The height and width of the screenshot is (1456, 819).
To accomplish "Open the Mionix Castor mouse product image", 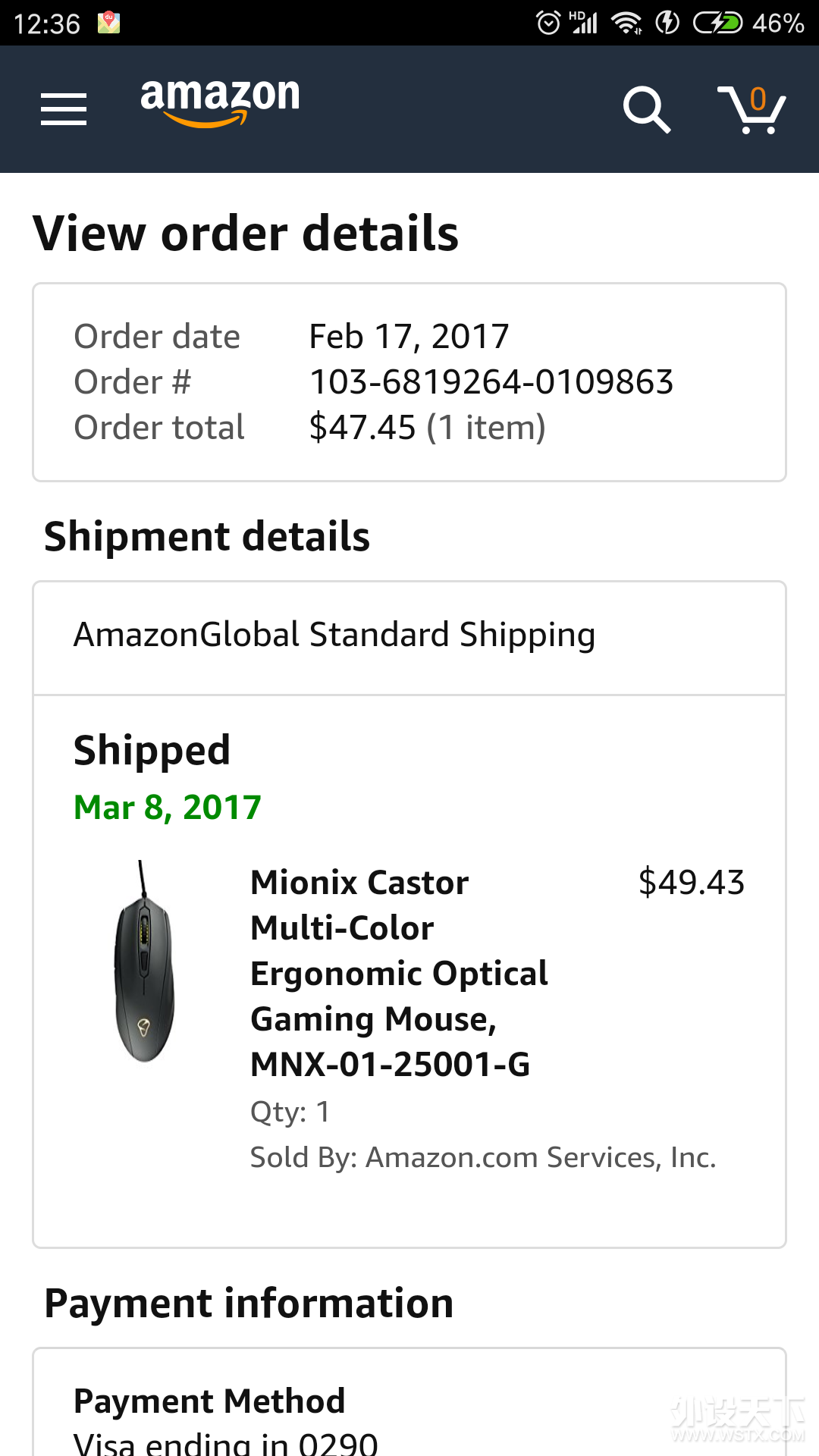I will pyautogui.click(x=144, y=962).
